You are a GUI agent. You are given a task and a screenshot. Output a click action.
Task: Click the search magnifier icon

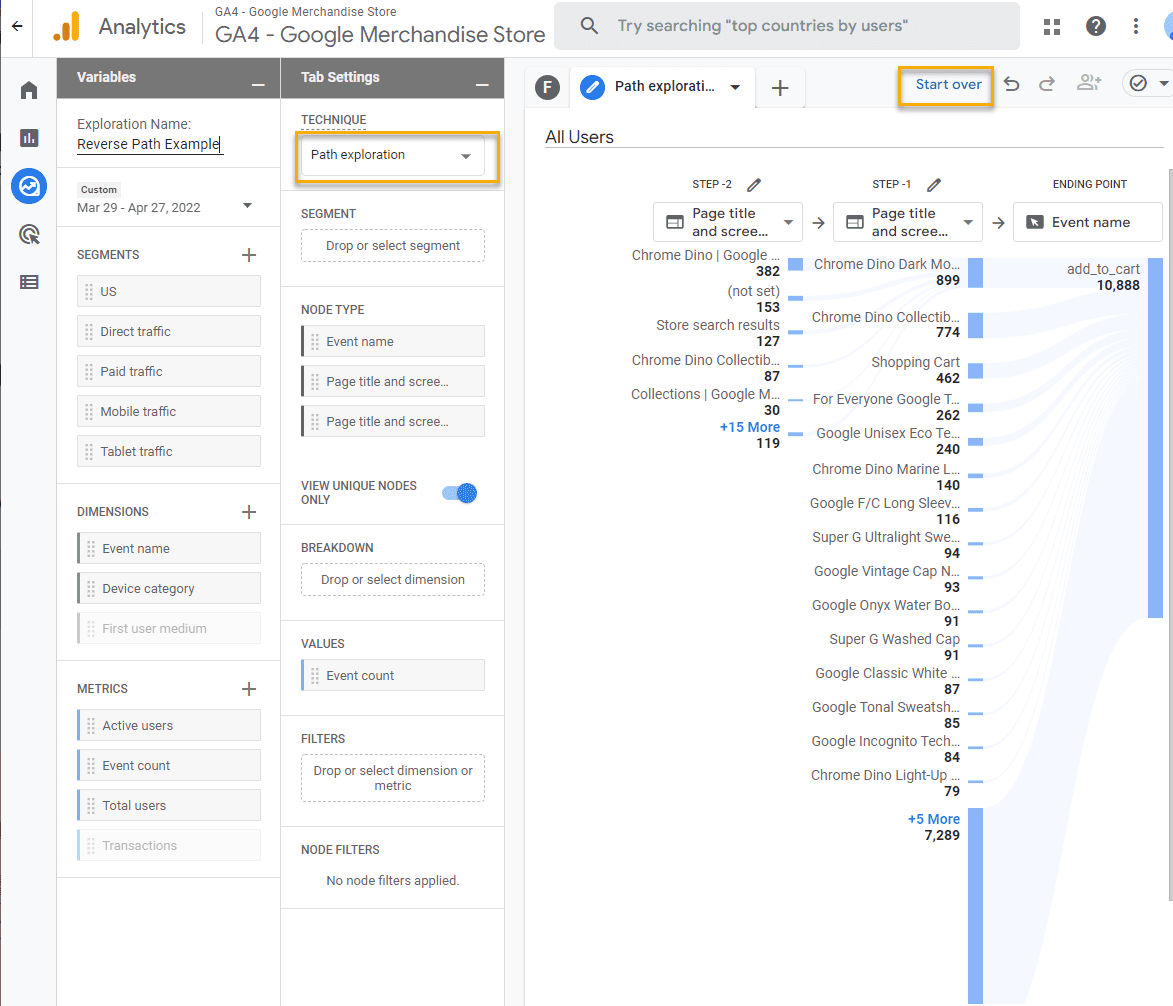pos(589,26)
